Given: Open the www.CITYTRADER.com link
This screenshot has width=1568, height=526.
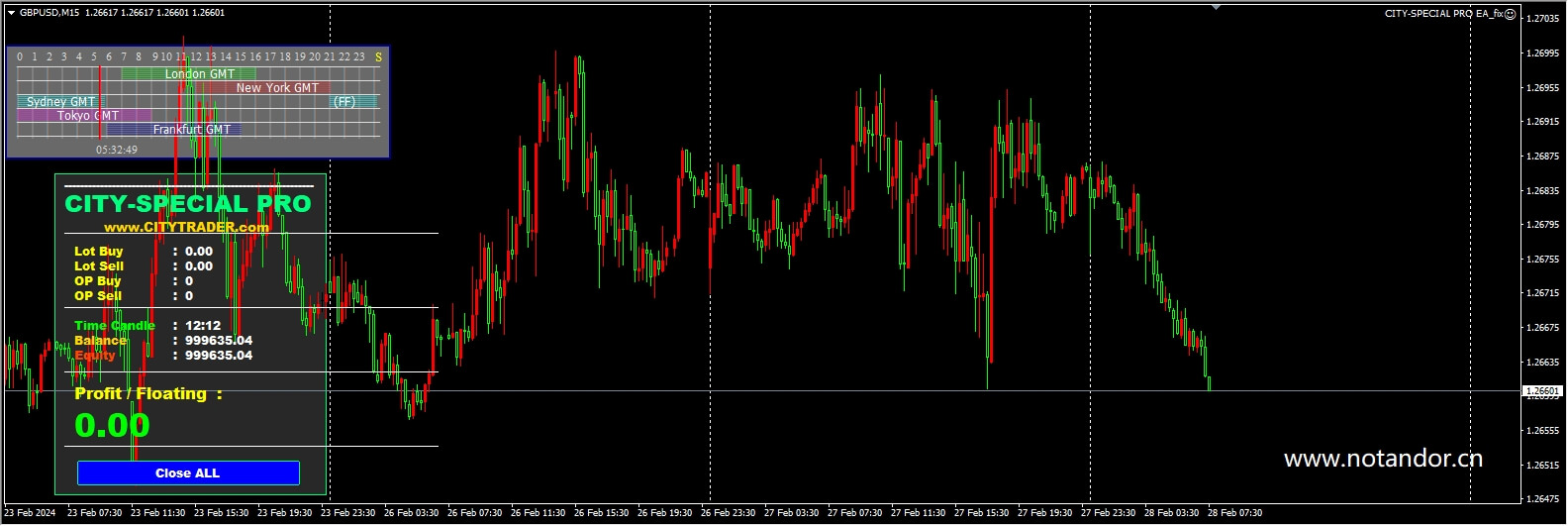Looking at the screenshot, I should coord(186,227).
